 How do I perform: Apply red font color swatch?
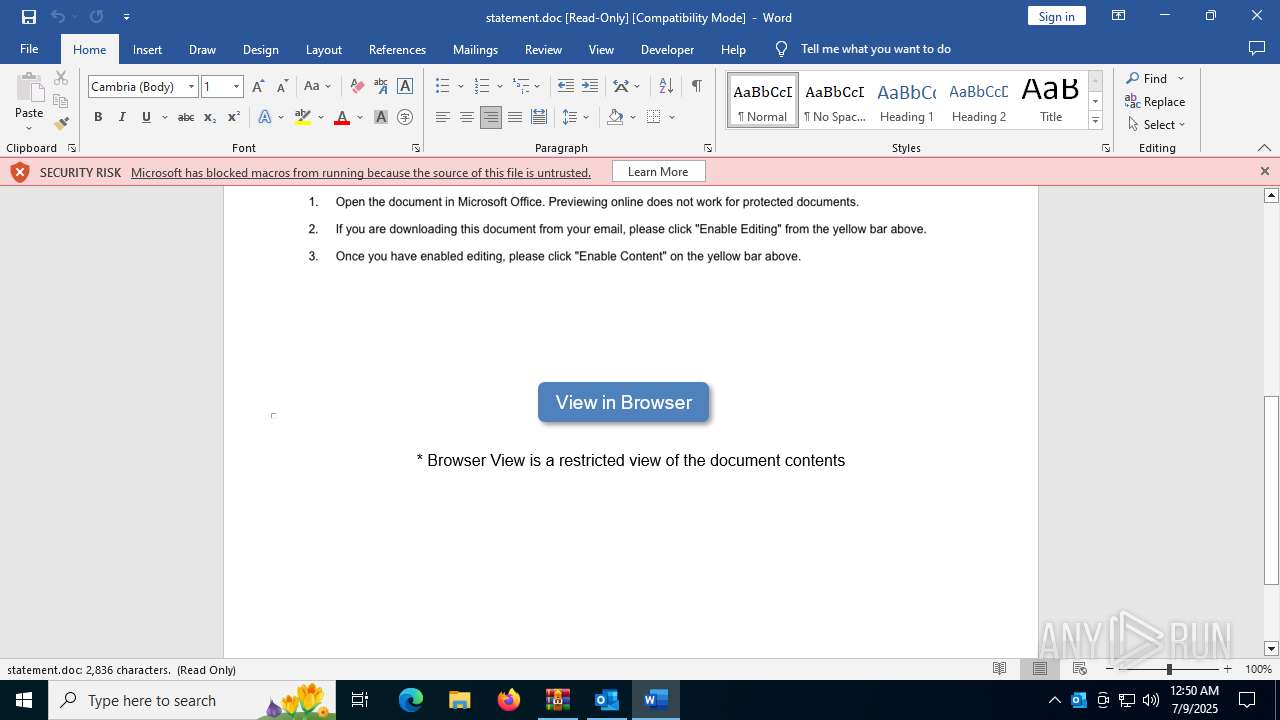point(342,117)
